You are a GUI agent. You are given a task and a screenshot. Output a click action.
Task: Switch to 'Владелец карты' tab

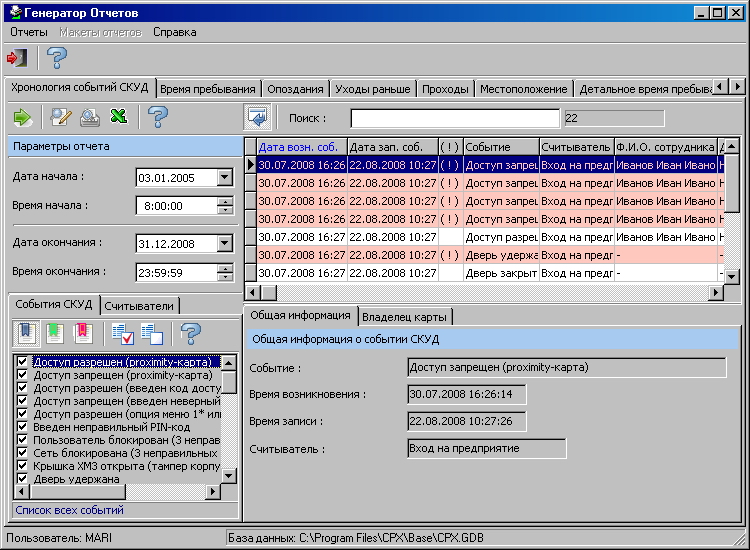point(405,317)
